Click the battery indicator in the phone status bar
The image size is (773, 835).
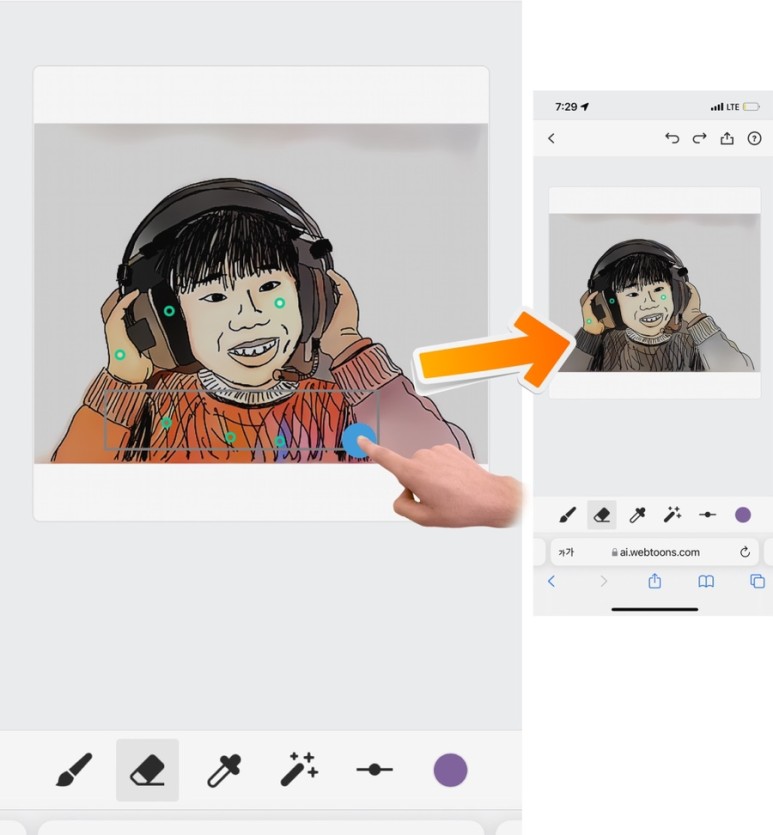coord(751,107)
